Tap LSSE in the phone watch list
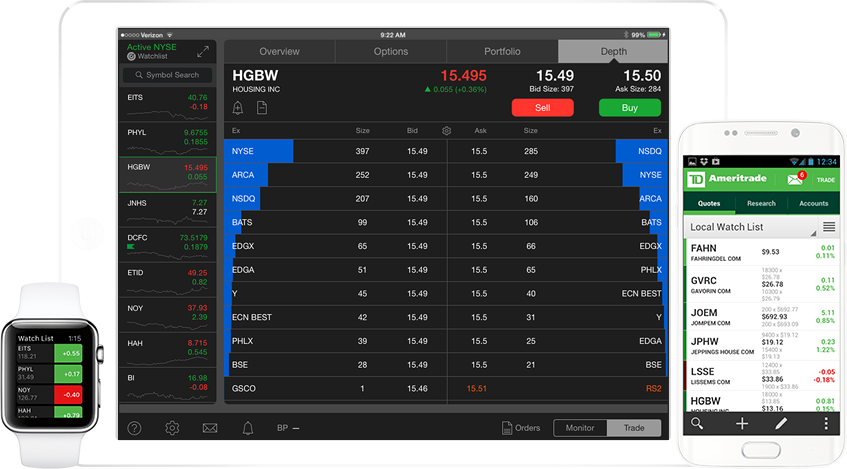Viewport: 847px width, 469px height. click(x=761, y=376)
